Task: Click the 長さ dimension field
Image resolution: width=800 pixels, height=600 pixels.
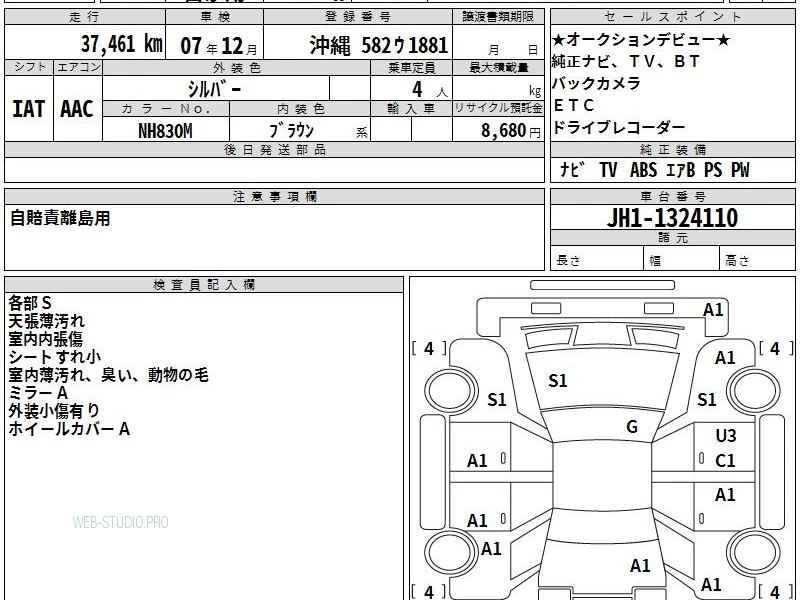Action: pyautogui.click(x=597, y=258)
